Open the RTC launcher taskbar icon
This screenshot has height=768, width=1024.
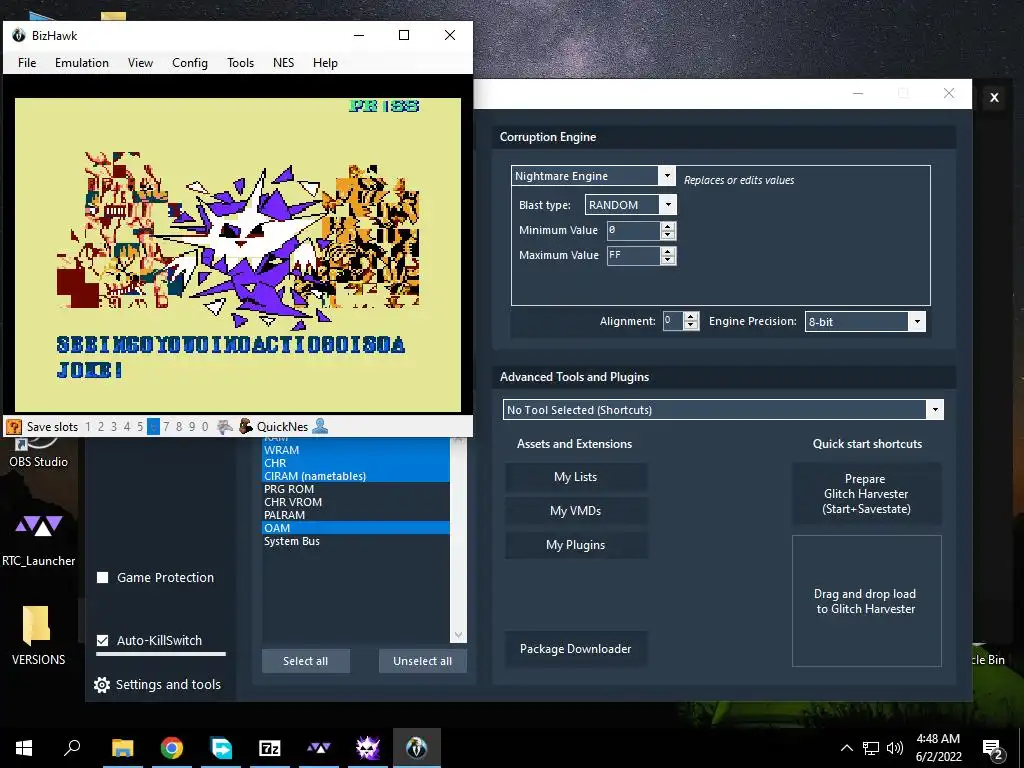click(319, 748)
